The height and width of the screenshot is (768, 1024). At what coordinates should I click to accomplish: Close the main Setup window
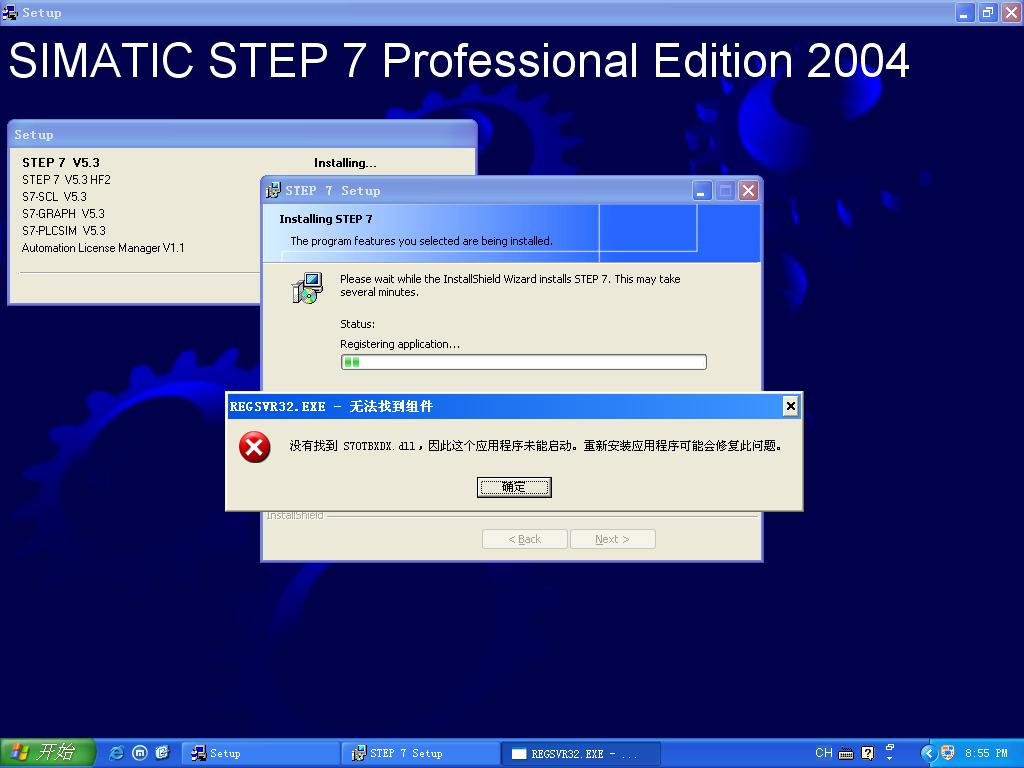pyautogui.click(x=1011, y=12)
